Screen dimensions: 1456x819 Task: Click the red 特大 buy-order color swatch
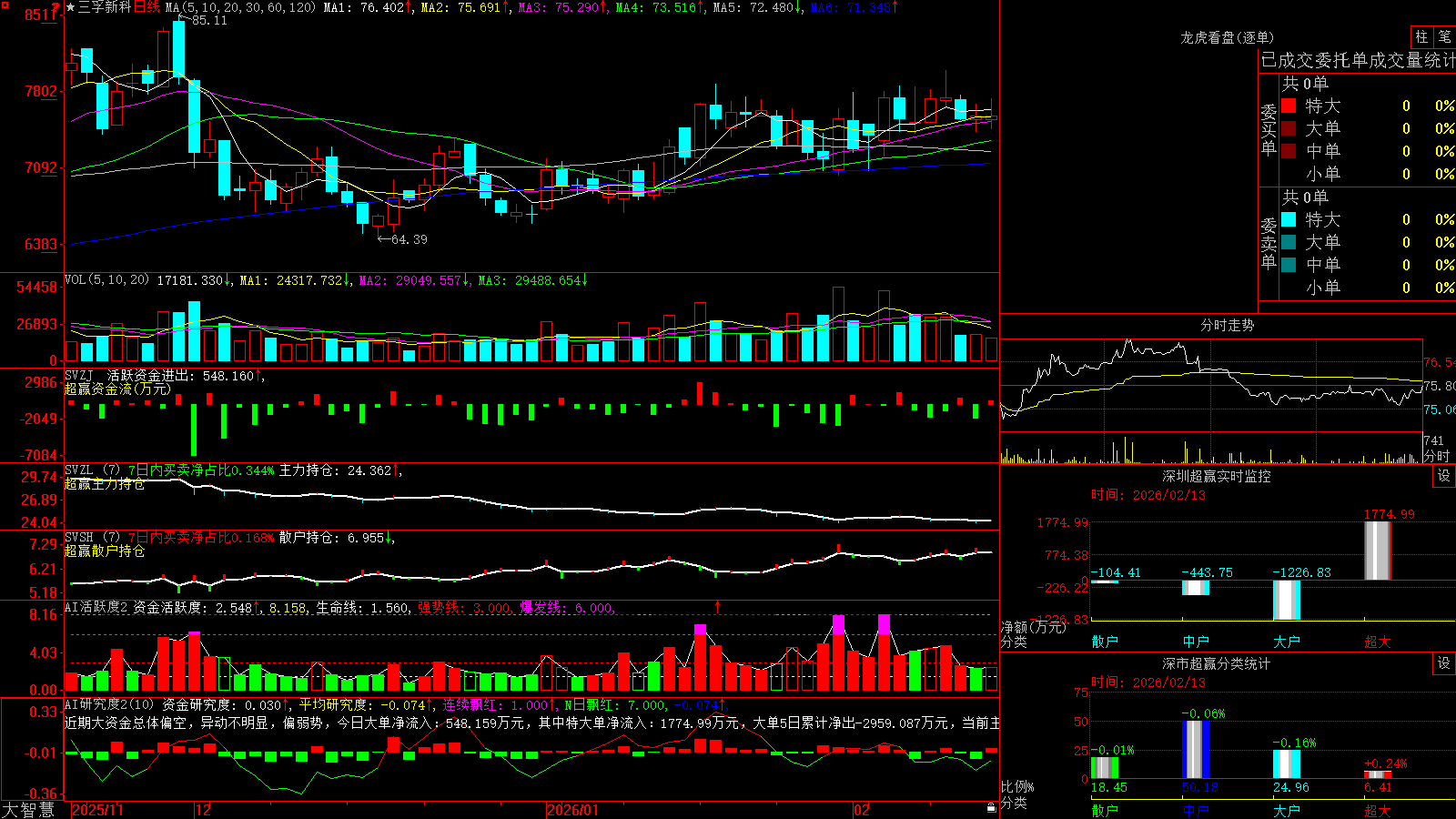click(1289, 106)
